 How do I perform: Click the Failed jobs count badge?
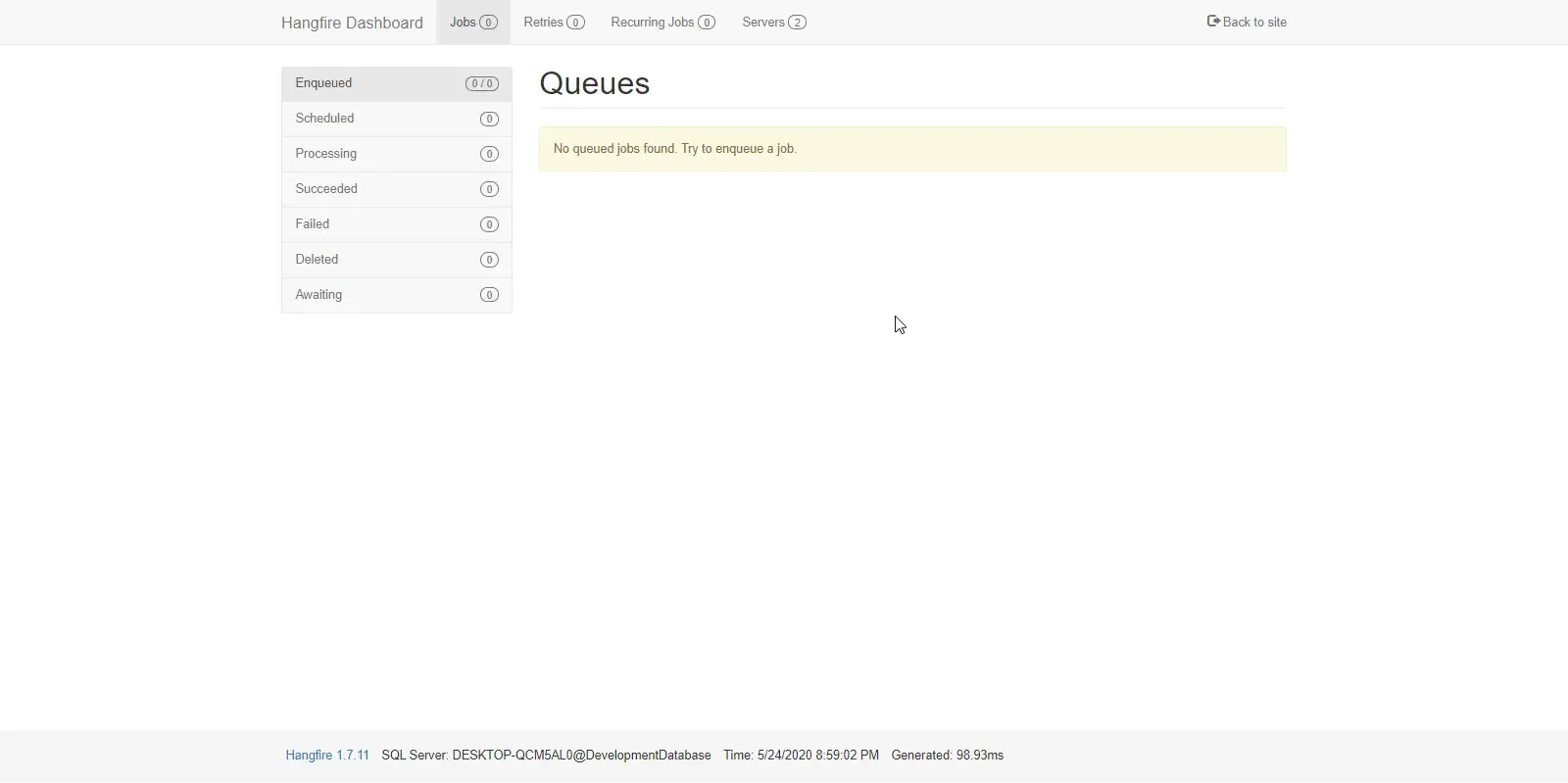click(x=489, y=224)
